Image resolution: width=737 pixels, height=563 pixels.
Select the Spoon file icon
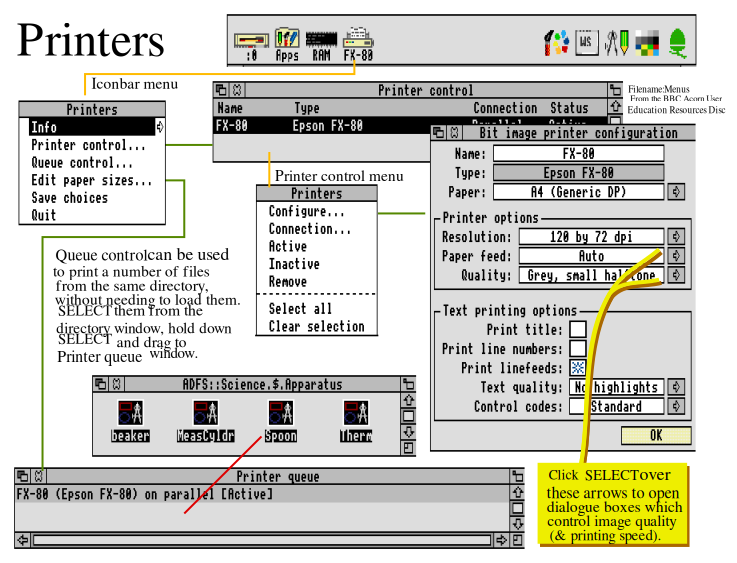(x=281, y=421)
